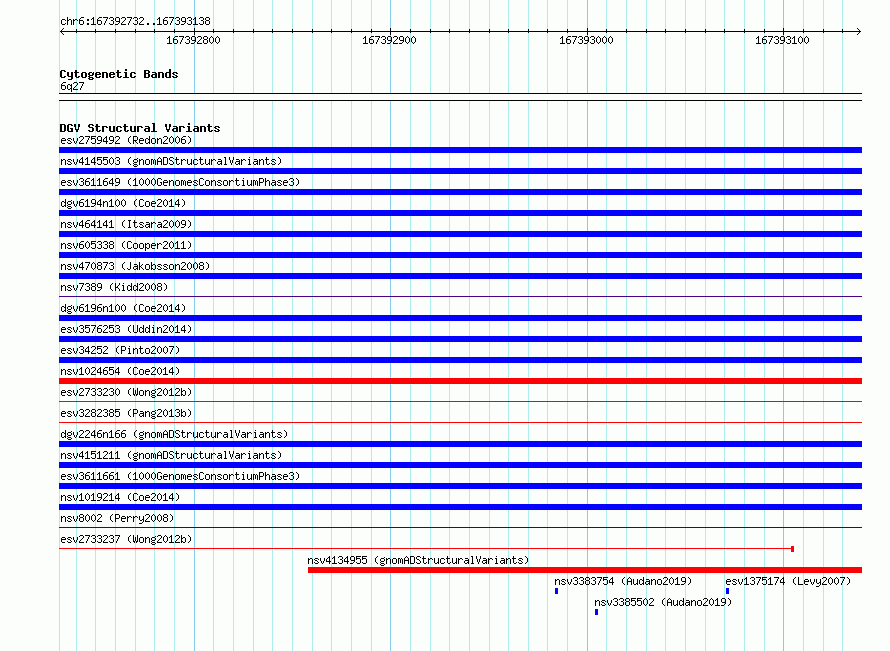
Task: Open the esv34252 (Pinto2007) label
Action: pyautogui.click(x=120, y=350)
